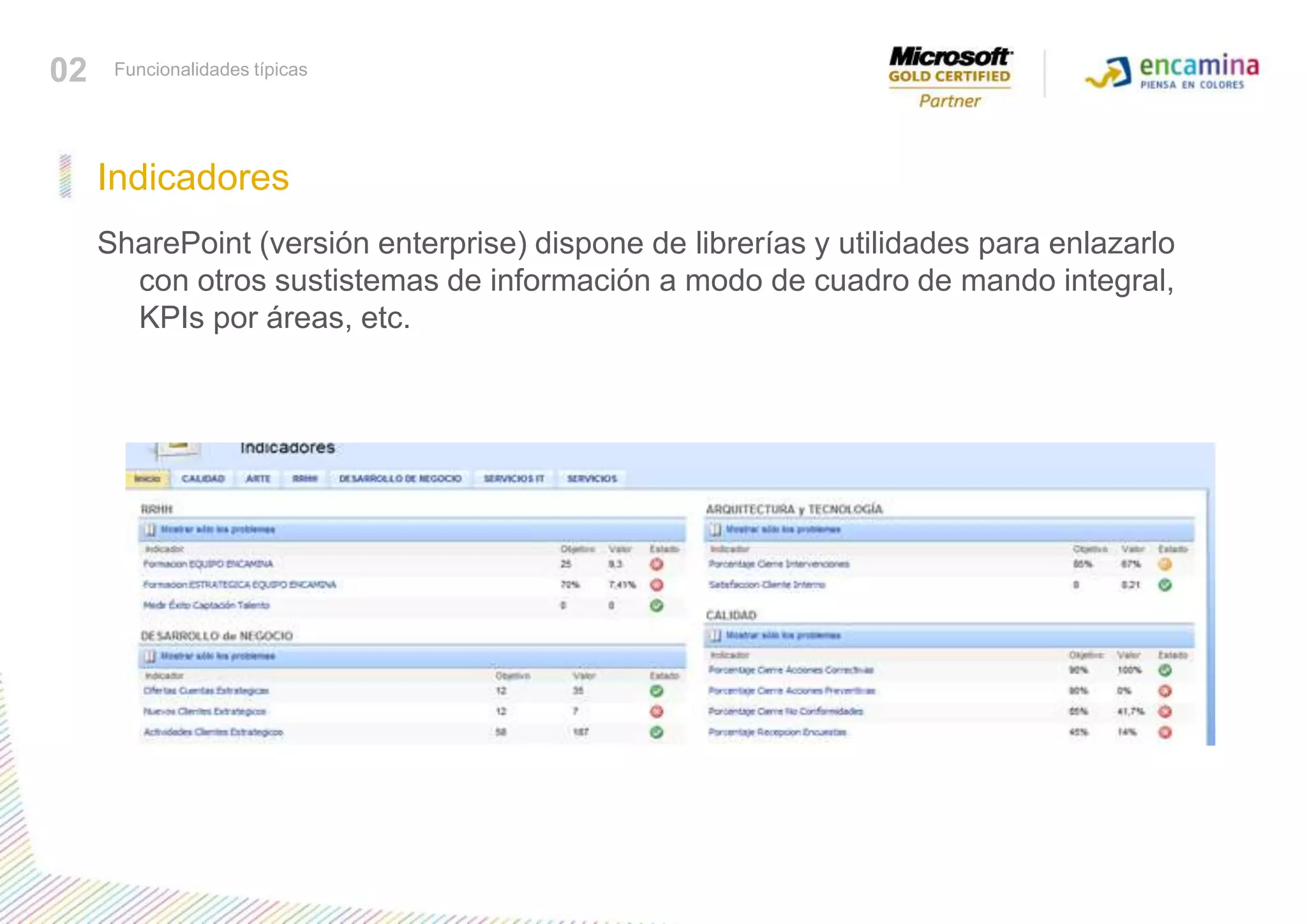Open indicator Porcentaje Cierre Intervenciones
The height and width of the screenshot is (924, 1307).
pyautogui.click(x=779, y=564)
